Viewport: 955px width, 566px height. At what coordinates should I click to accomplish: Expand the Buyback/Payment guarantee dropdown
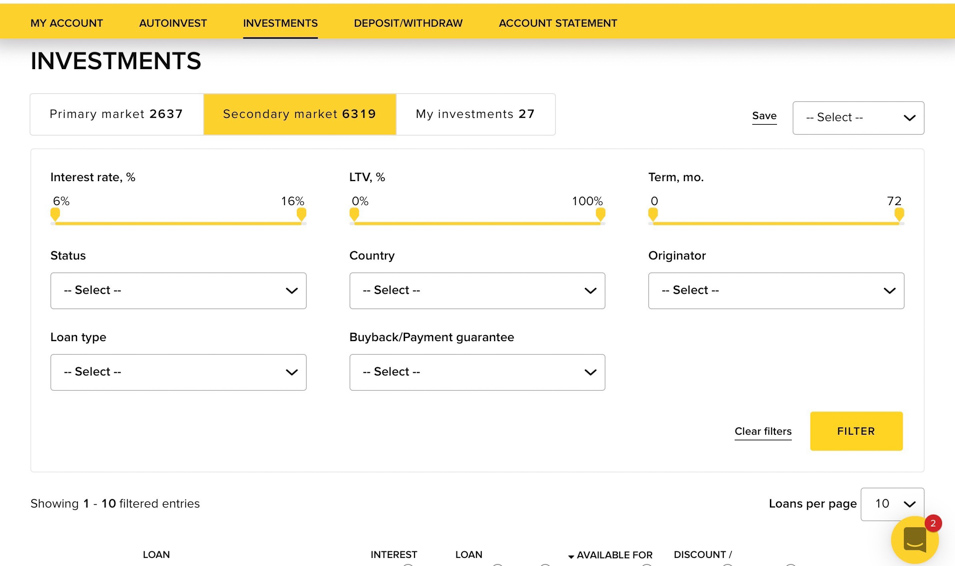(x=477, y=372)
